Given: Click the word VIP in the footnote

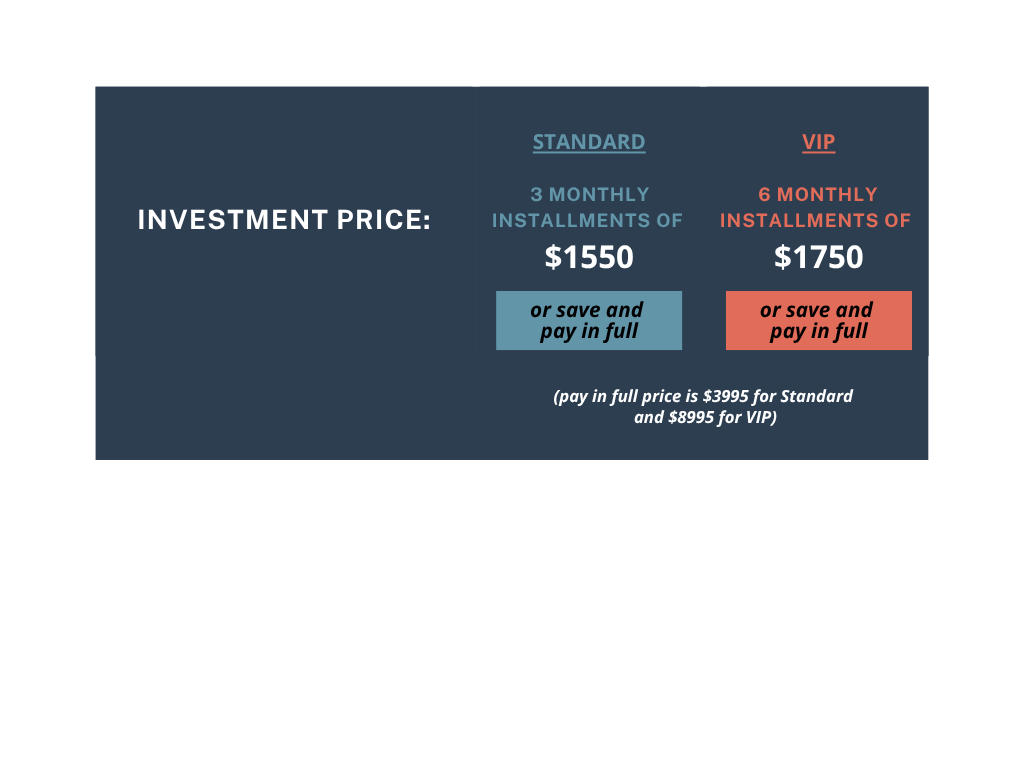Looking at the screenshot, I should click(x=758, y=418).
